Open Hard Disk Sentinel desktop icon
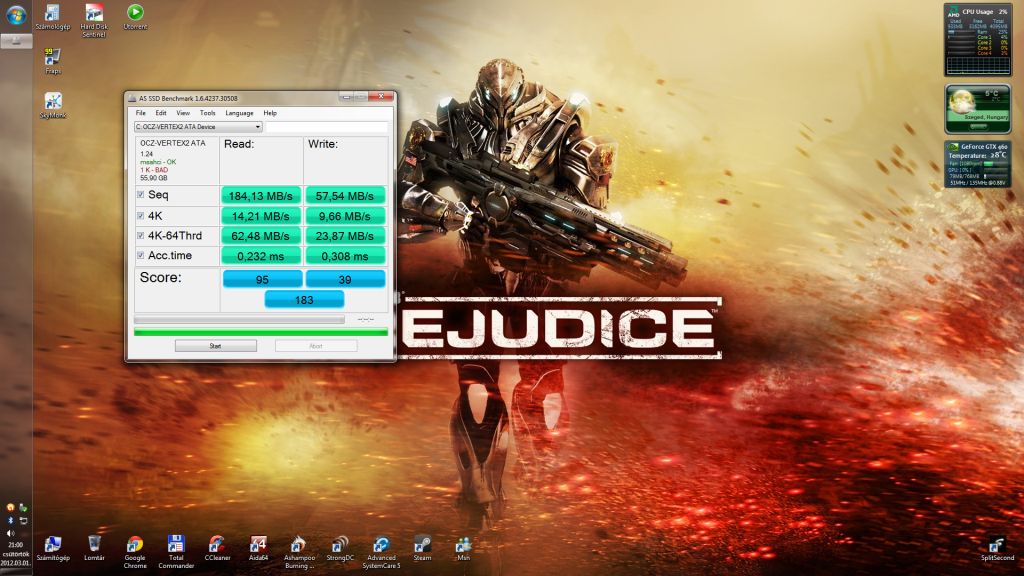Viewport: 1024px width, 576px height. pos(94,20)
